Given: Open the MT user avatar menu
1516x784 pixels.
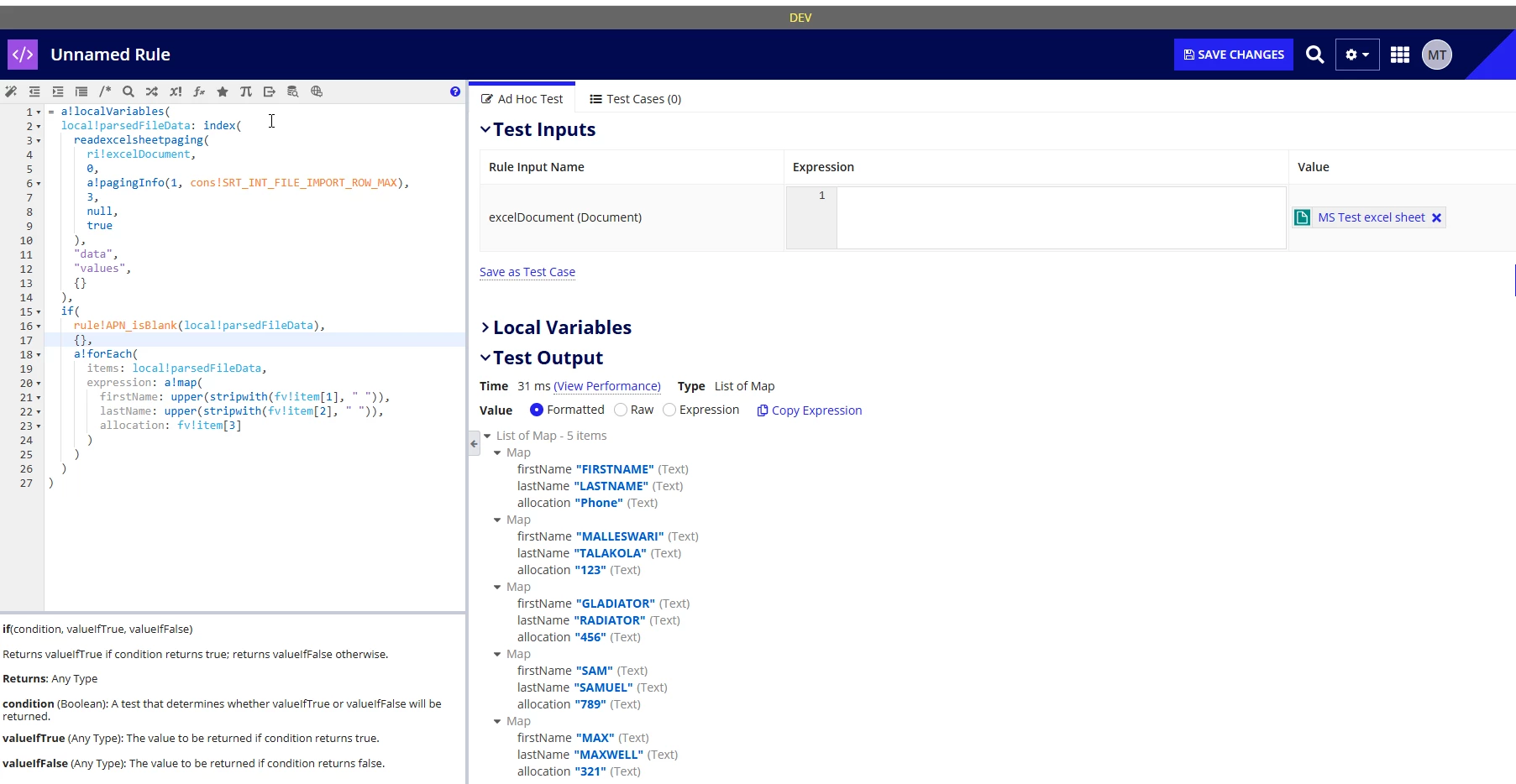Looking at the screenshot, I should click(x=1437, y=55).
